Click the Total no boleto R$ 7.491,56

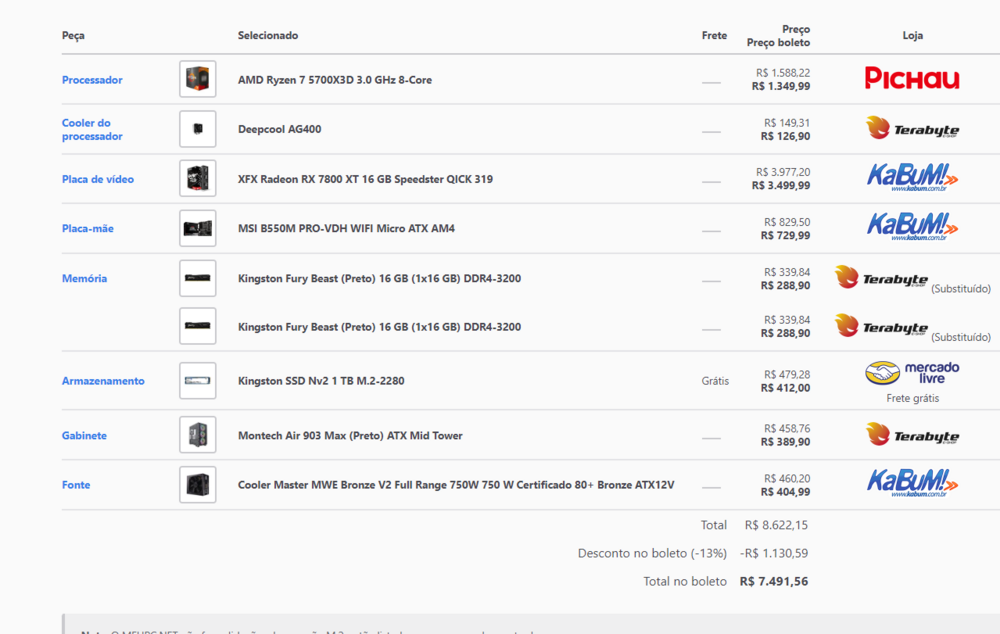point(774,581)
